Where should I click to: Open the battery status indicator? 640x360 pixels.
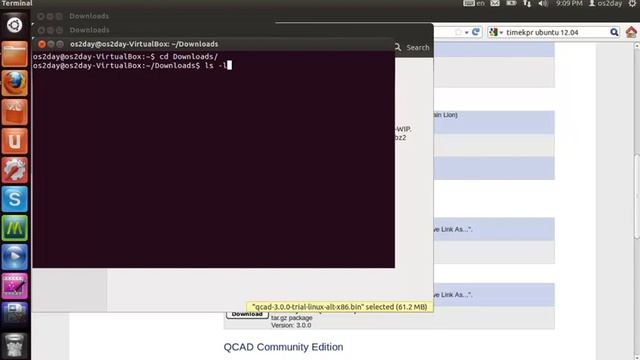511,3
